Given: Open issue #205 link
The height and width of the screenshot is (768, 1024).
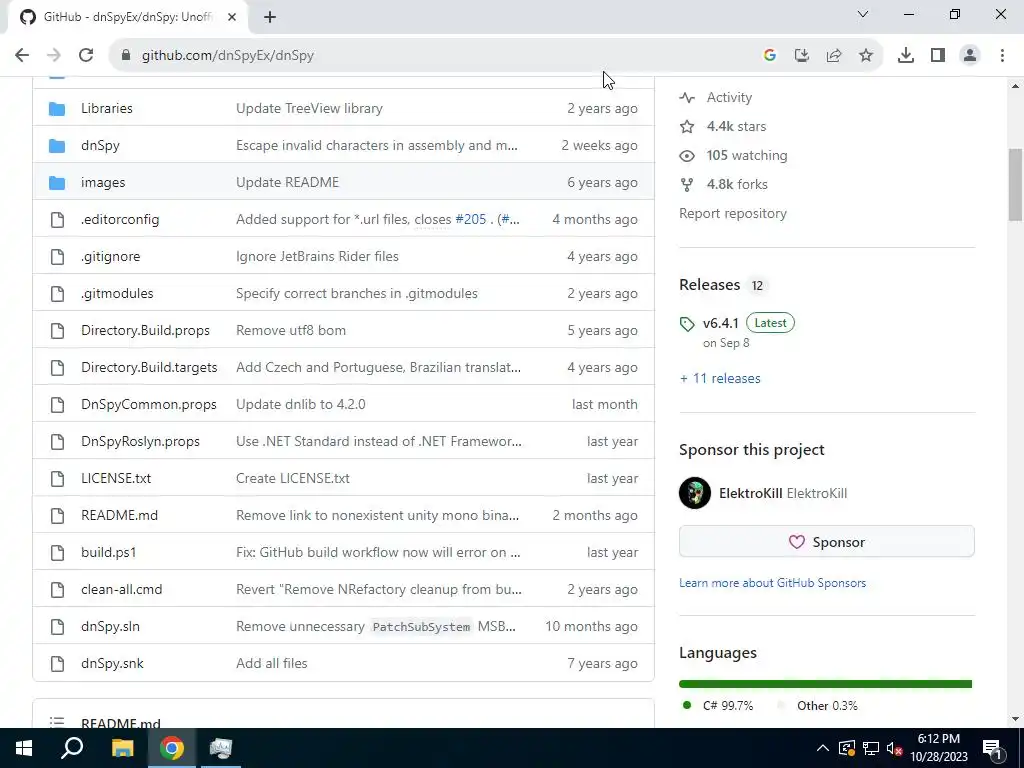Looking at the screenshot, I should pos(470,219).
